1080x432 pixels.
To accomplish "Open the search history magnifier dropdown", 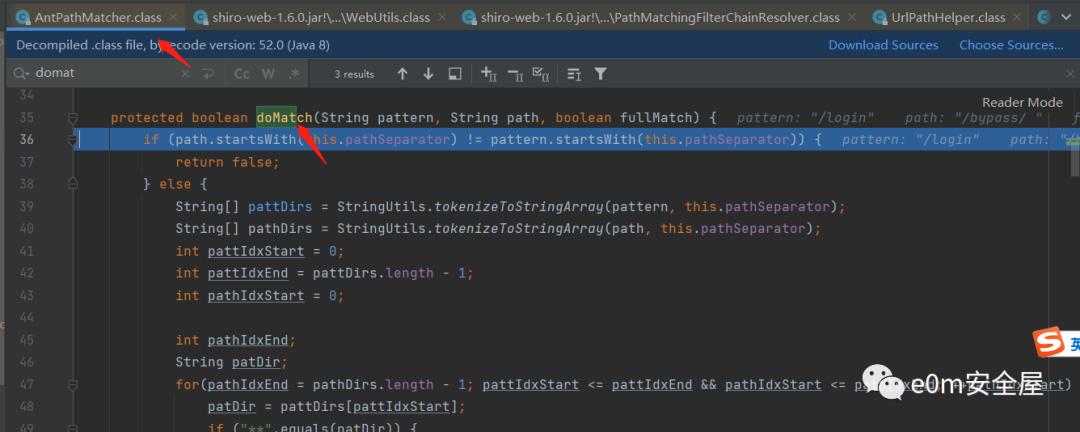I will (x=21, y=73).
